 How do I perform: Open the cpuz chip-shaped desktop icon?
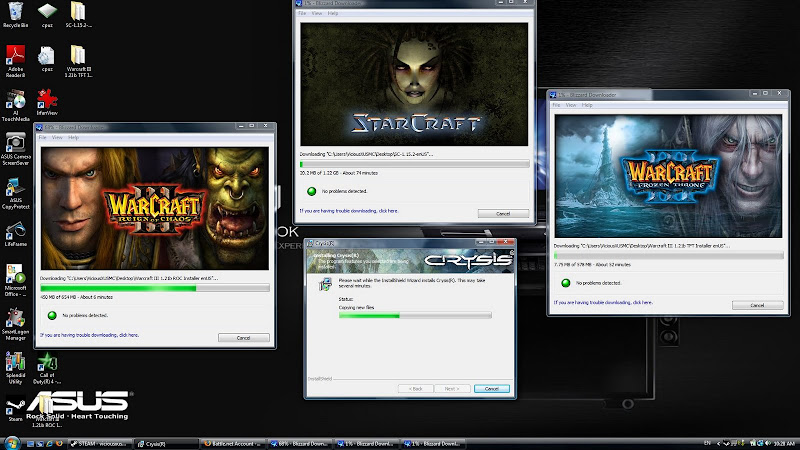pos(47,14)
